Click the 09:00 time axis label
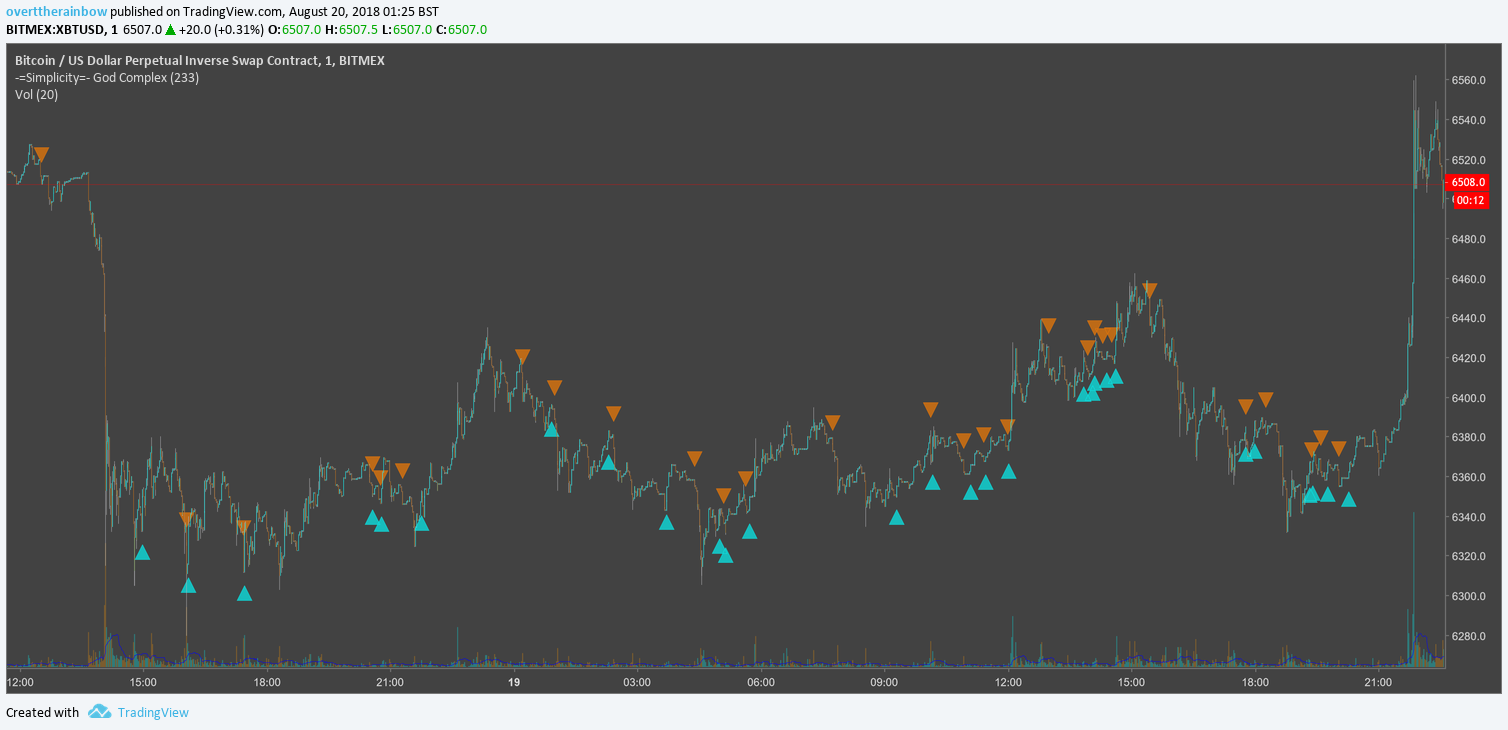The width and height of the screenshot is (1508, 730). pyautogui.click(x=884, y=682)
